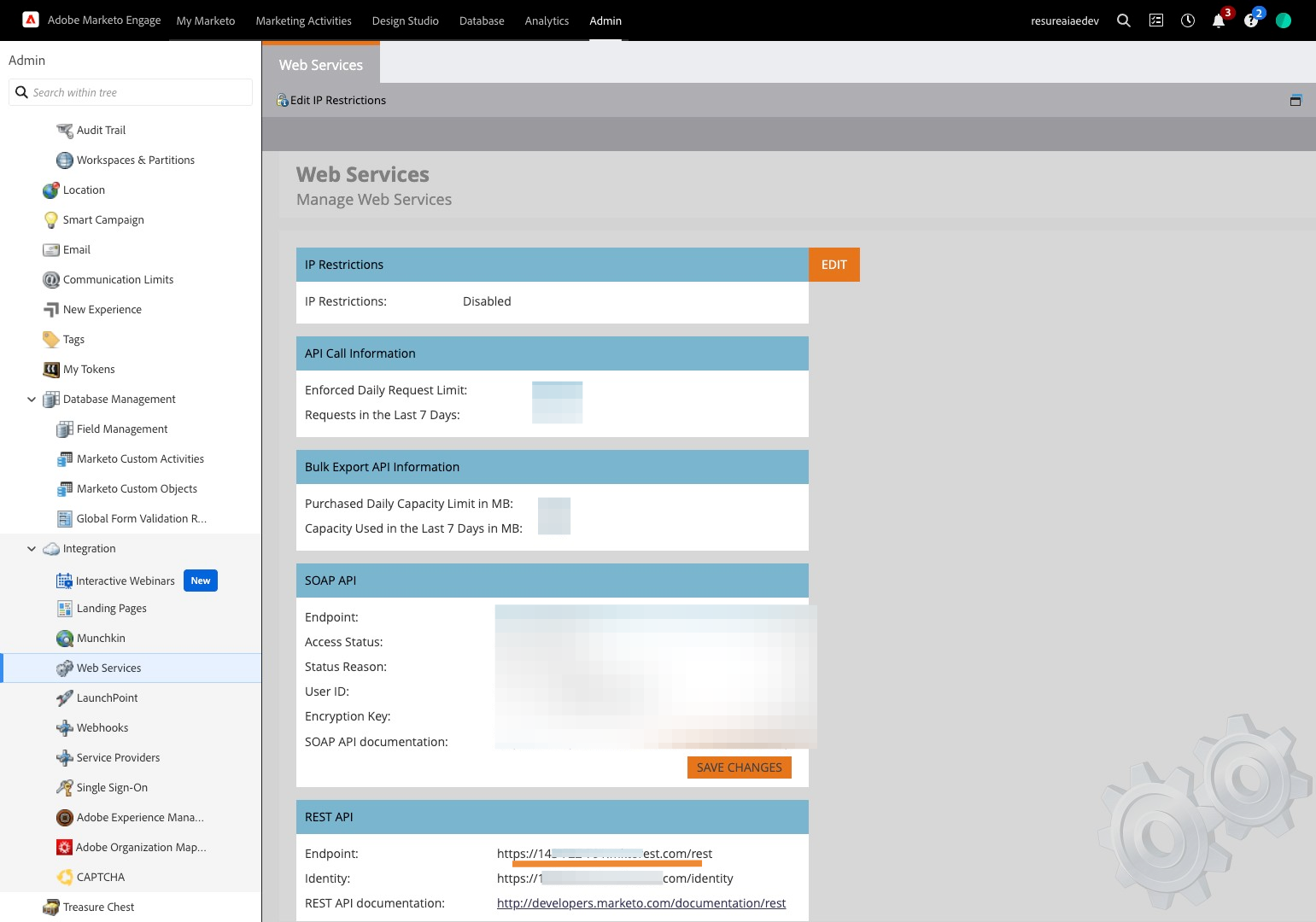Click the 'Disabled' IP Restrictions value
The image size is (1316, 922).
coord(487,301)
